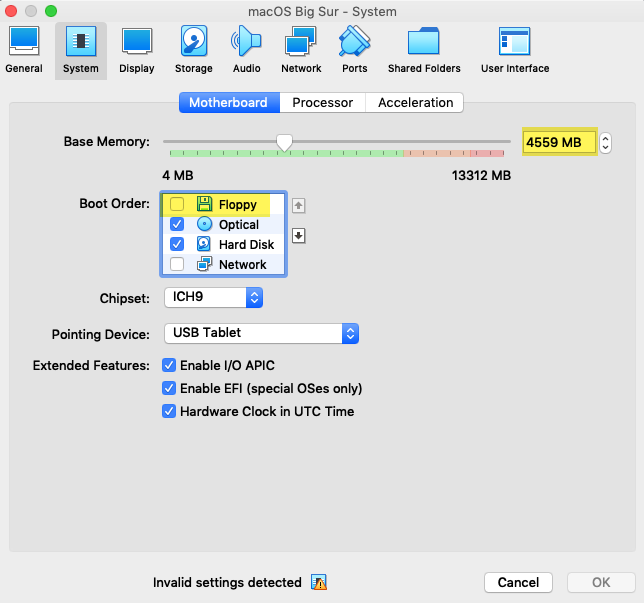Select the Floppy label in Boot Order
The width and height of the screenshot is (644, 603).
tap(238, 204)
